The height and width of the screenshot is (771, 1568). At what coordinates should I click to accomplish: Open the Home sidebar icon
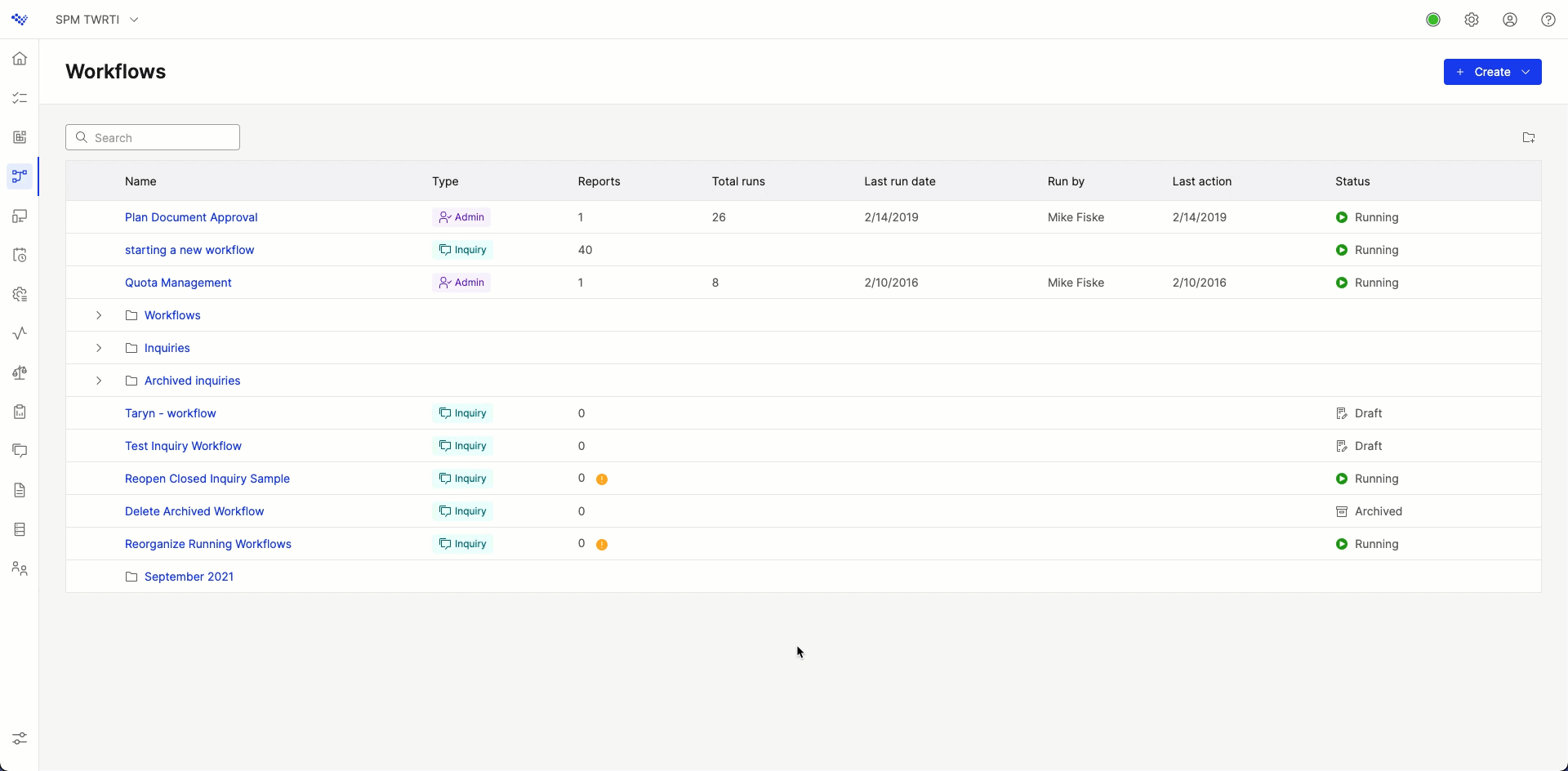tap(20, 58)
